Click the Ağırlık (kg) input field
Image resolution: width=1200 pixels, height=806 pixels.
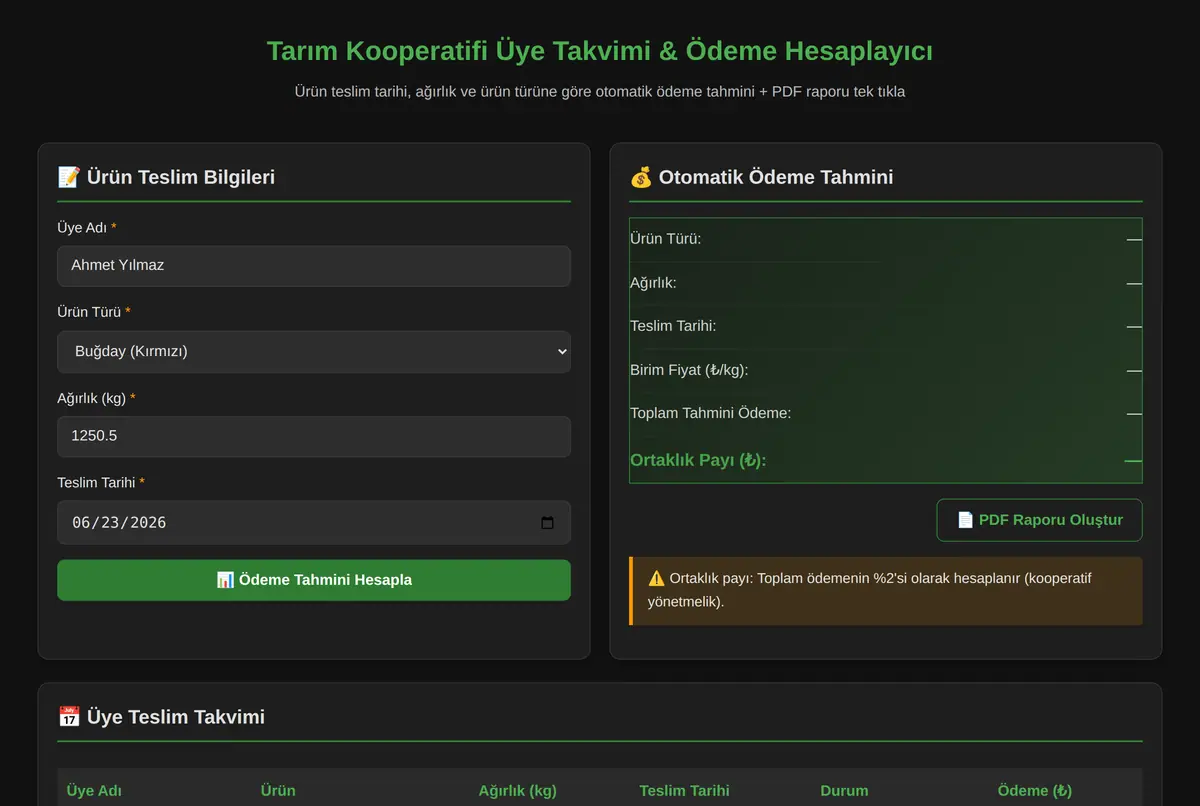(x=314, y=437)
